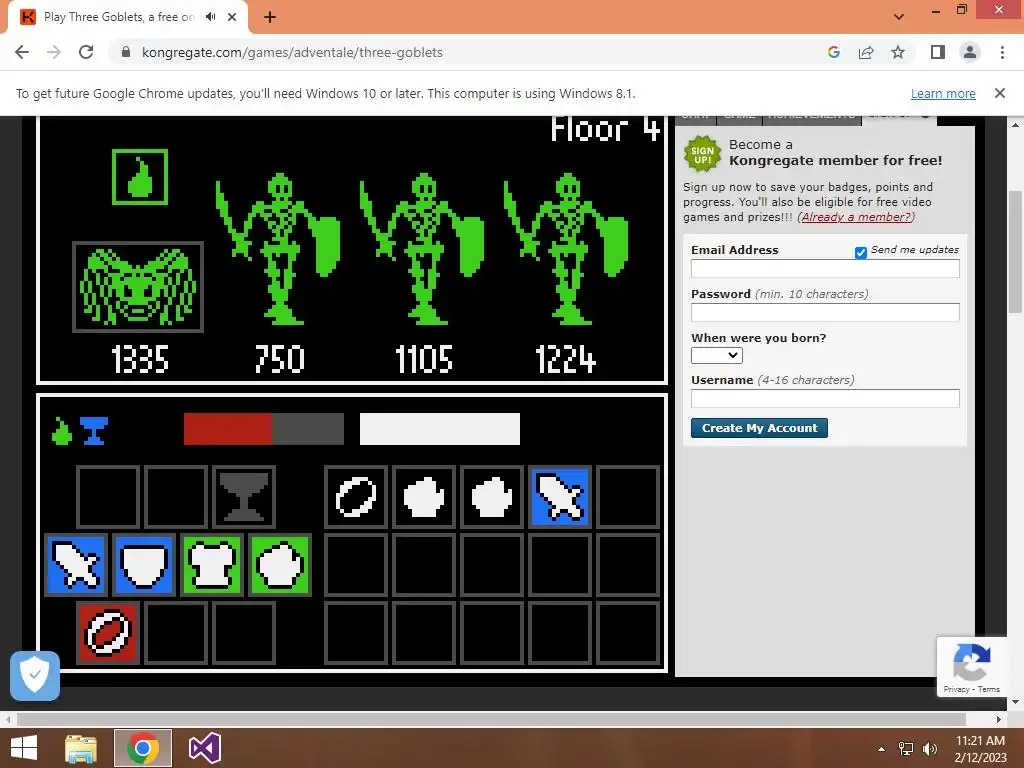This screenshot has width=1024, height=768.
Task: Click the browser back arrow
Action: tap(22, 52)
